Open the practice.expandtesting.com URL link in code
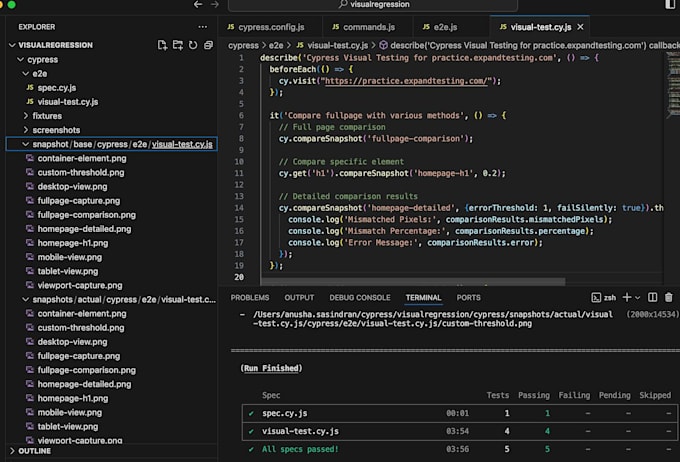 (x=406, y=81)
